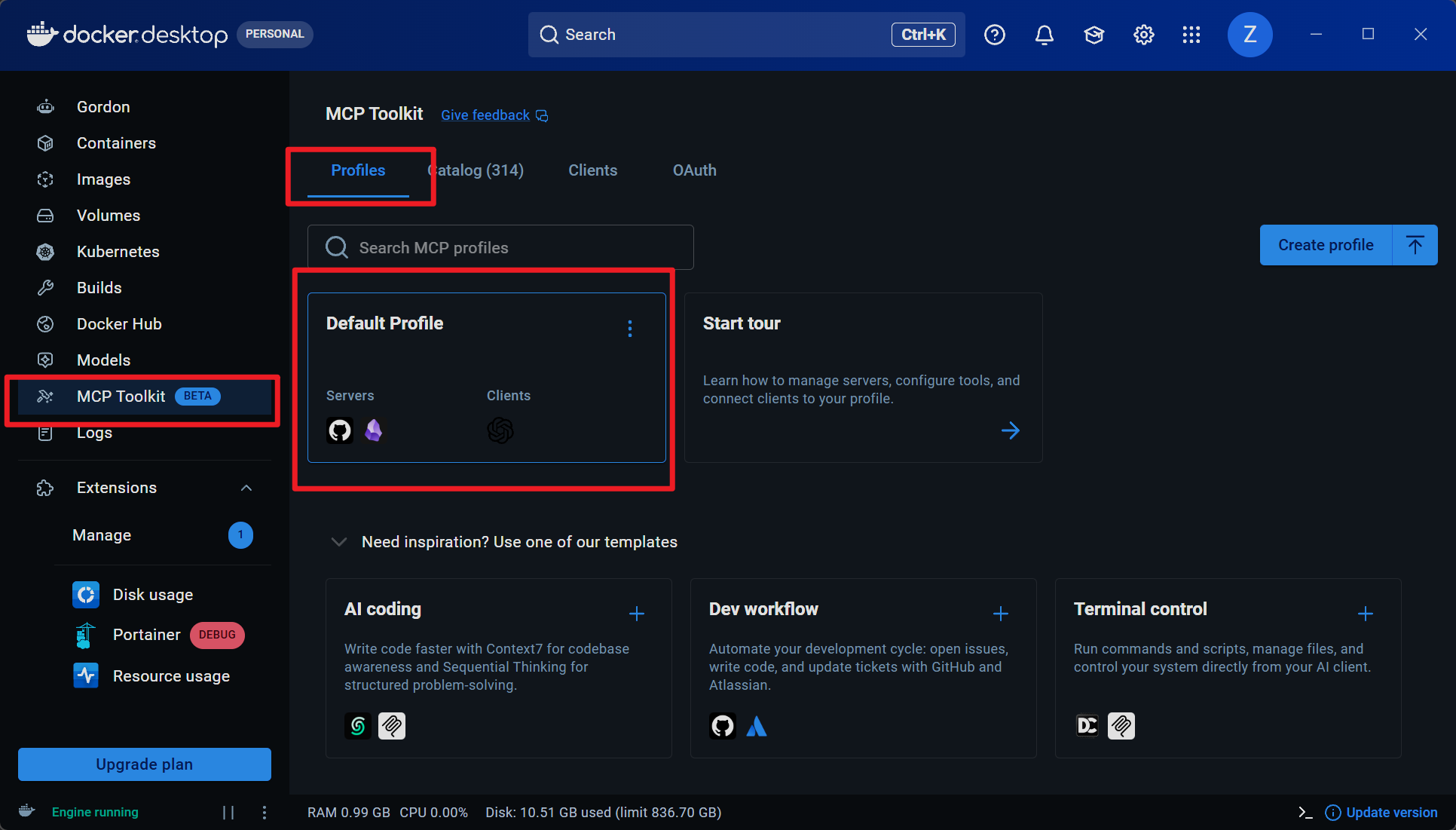The width and height of the screenshot is (1456, 830).
Task: Open the notifications bell
Action: coord(1045,35)
